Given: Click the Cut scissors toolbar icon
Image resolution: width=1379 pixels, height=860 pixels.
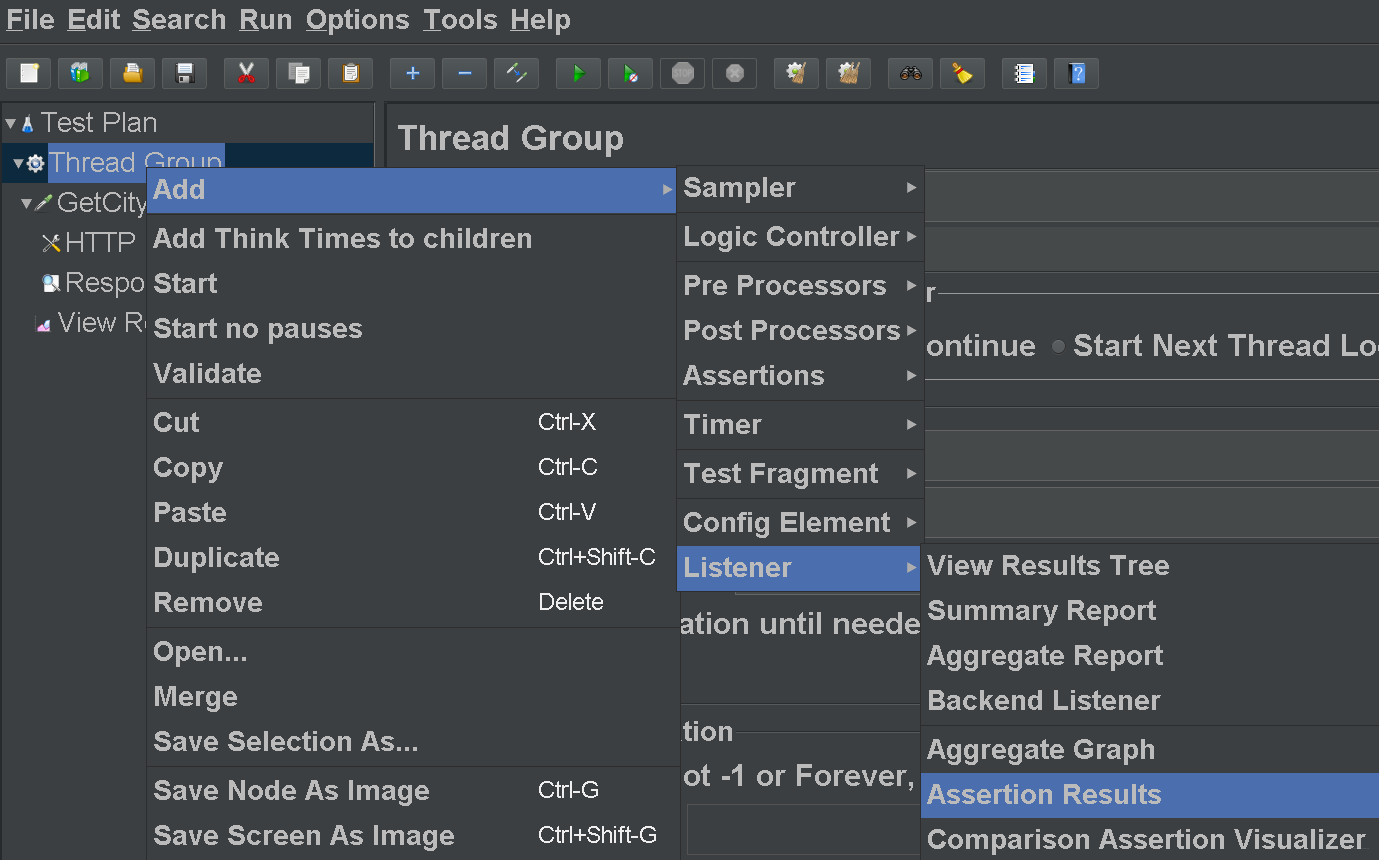Looking at the screenshot, I should pos(246,73).
